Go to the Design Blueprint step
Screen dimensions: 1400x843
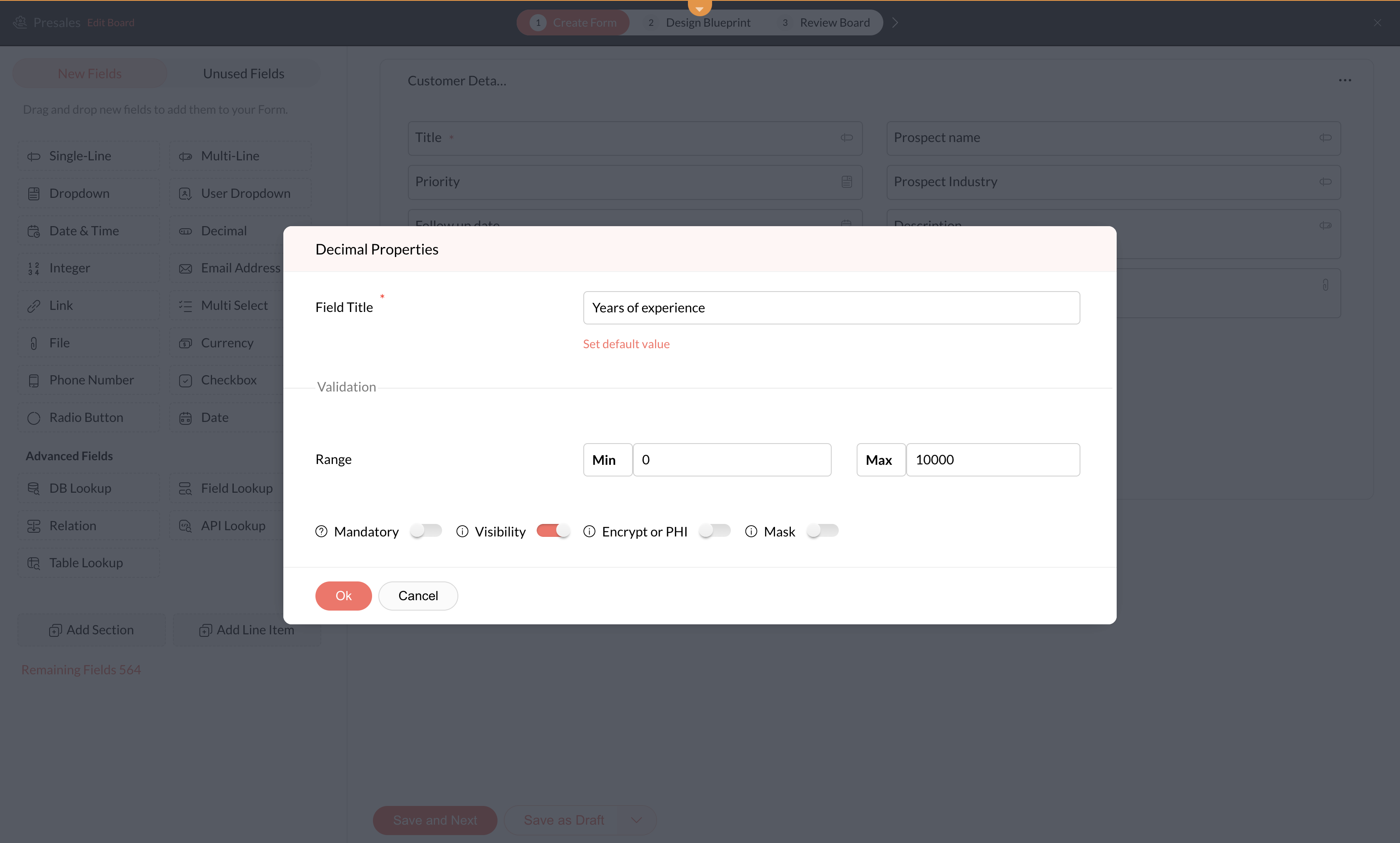[707, 23]
